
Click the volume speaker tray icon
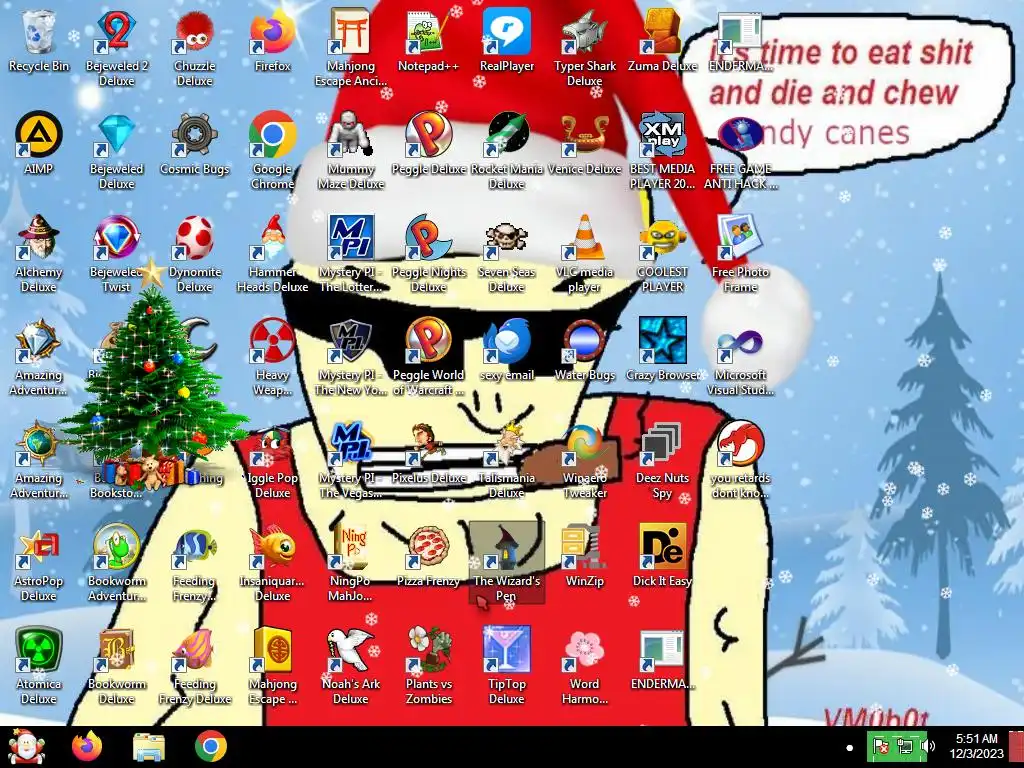(x=927, y=746)
